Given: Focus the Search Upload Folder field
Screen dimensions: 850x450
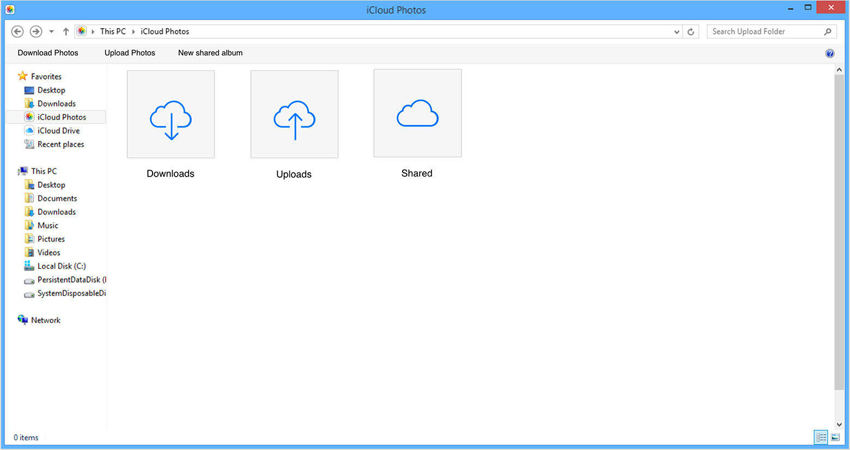Looking at the screenshot, I should pos(771,31).
